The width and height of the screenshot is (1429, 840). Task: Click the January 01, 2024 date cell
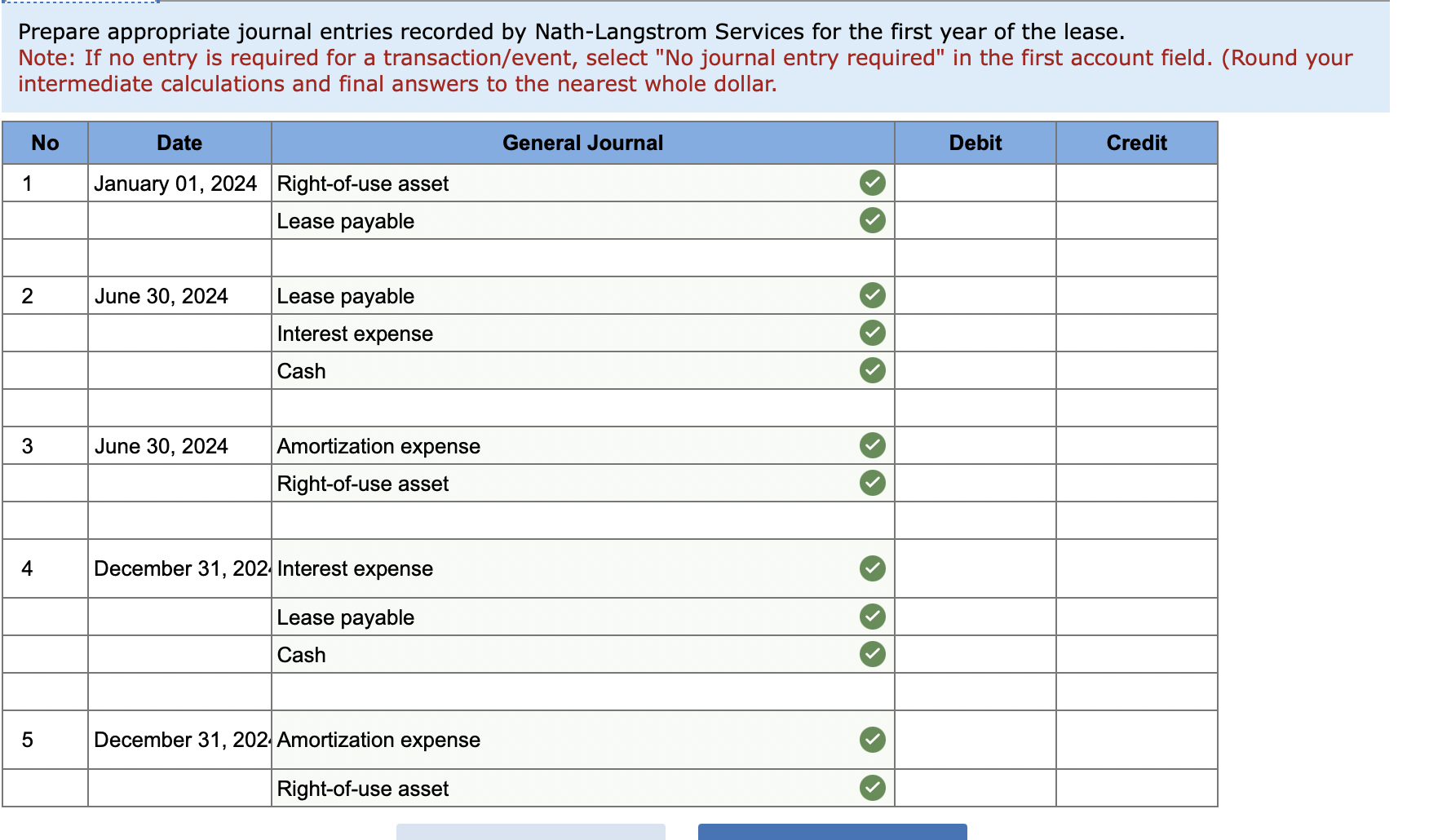[x=179, y=183]
